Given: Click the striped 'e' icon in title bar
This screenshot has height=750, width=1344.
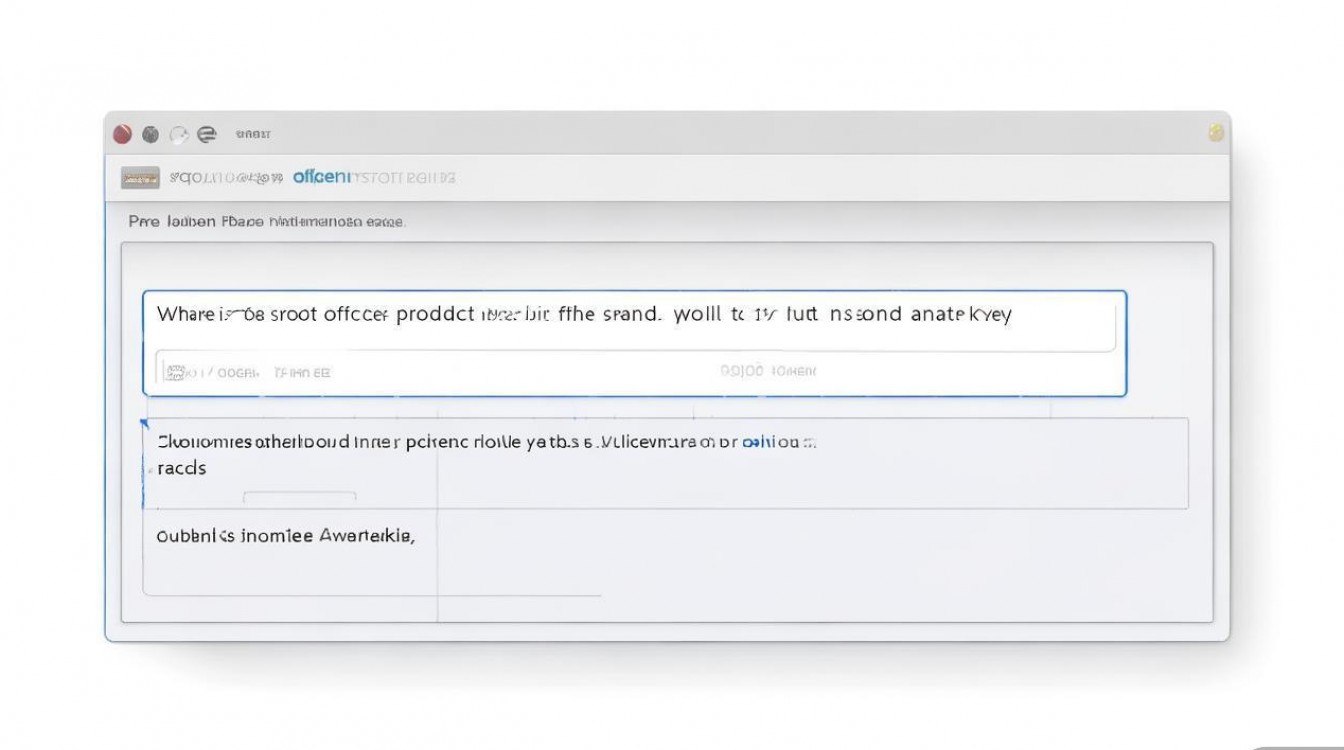Looking at the screenshot, I should pos(207,134).
